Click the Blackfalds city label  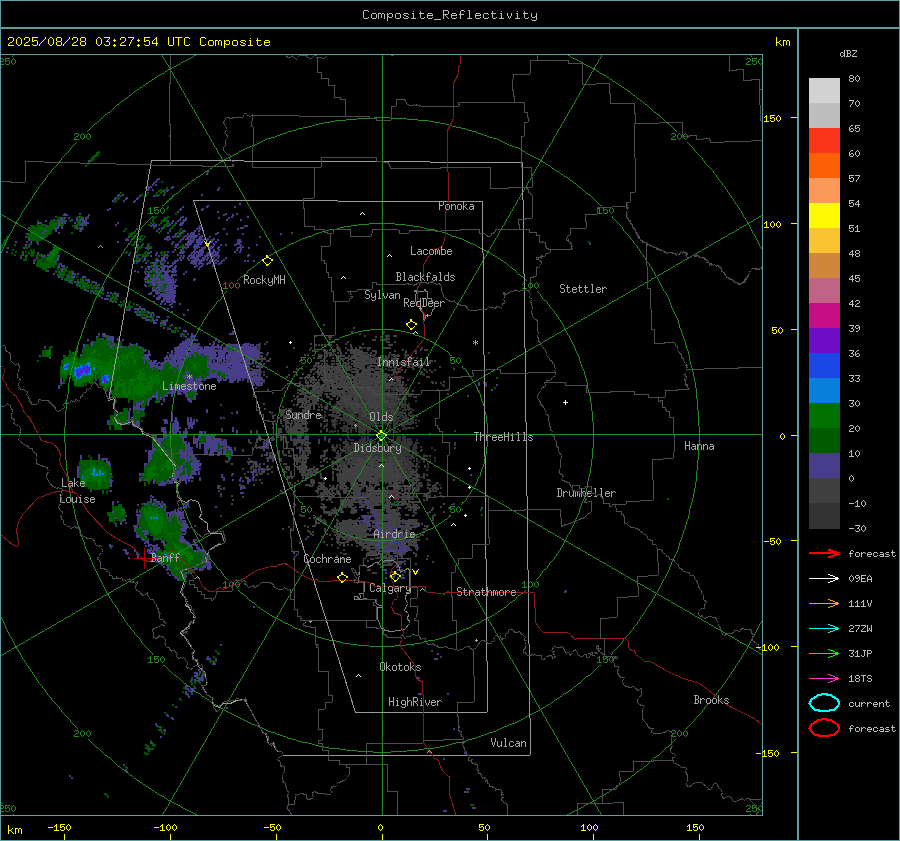[425, 277]
